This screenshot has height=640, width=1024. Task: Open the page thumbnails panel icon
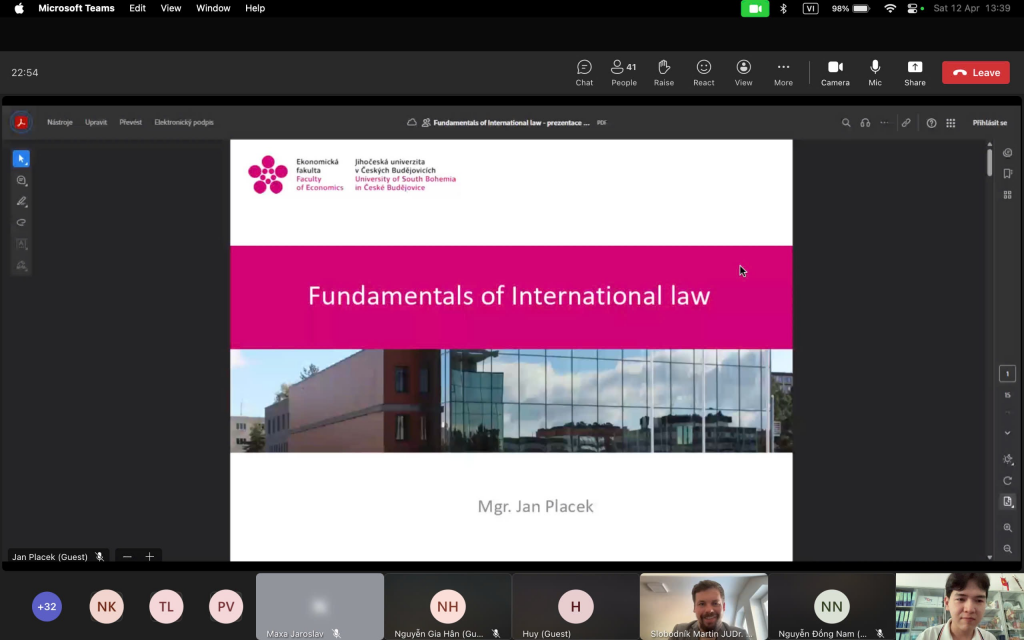click(1007, 195)
